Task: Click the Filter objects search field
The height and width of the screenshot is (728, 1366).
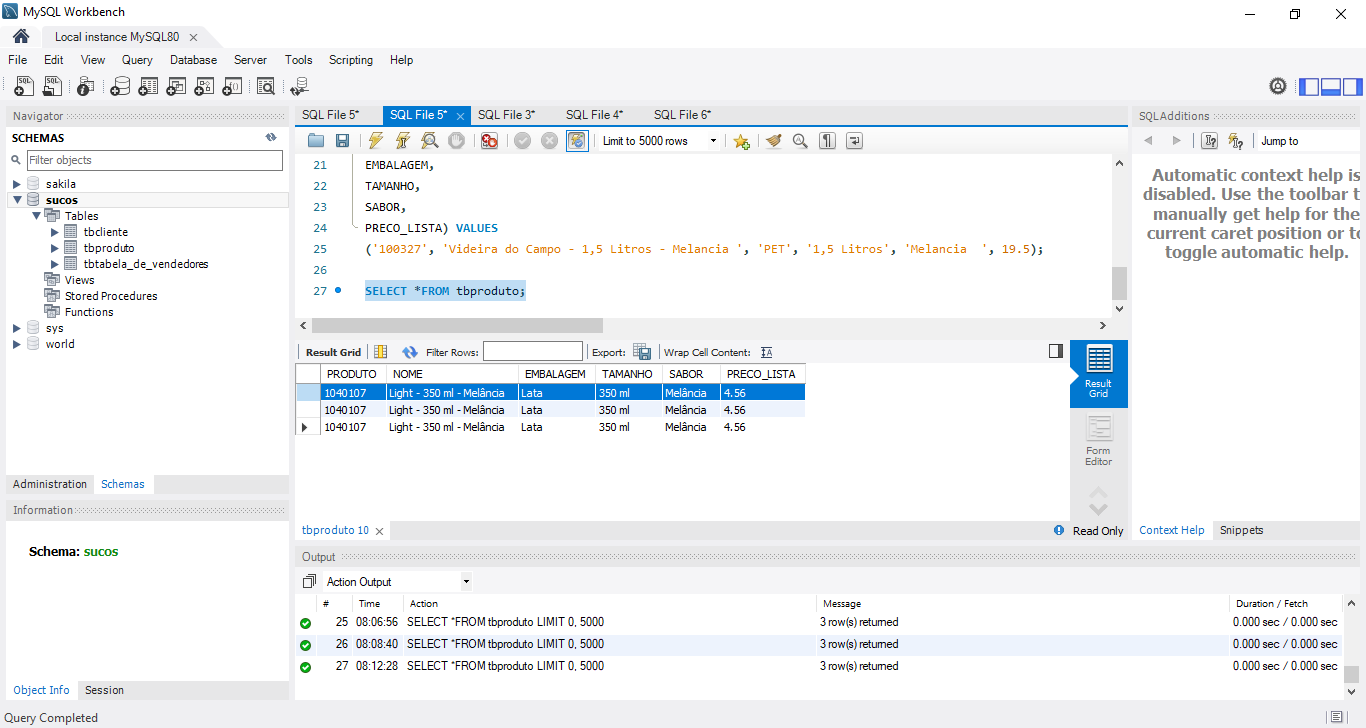Action: pos(155,160)
